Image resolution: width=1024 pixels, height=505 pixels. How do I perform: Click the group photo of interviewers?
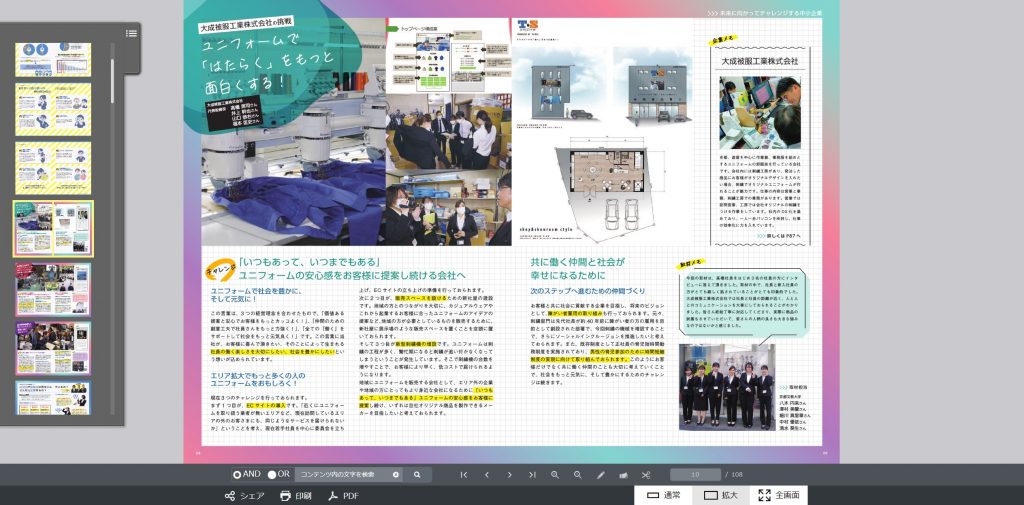(x=726, y=387)
